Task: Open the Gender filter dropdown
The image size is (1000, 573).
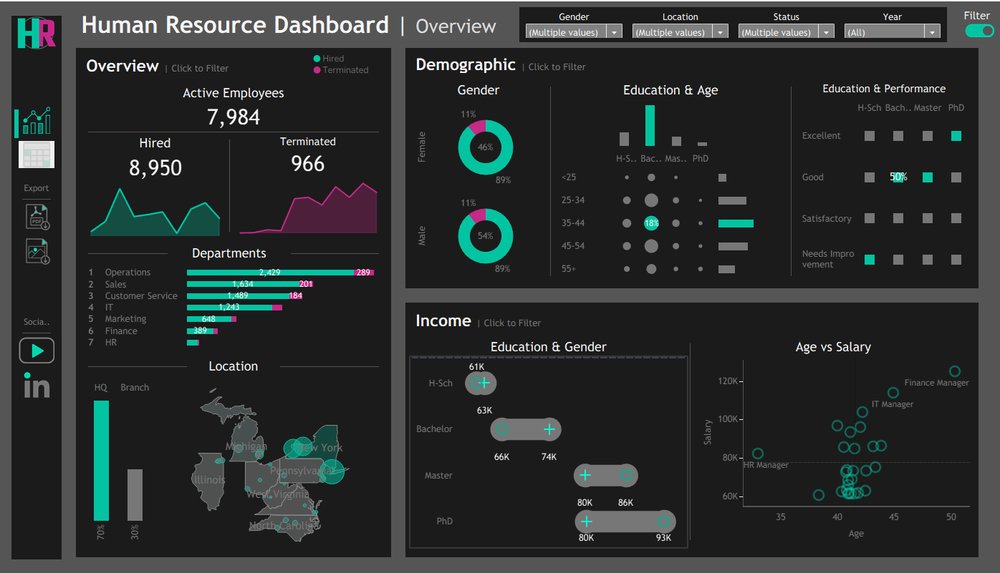Action: click(573, 32)
